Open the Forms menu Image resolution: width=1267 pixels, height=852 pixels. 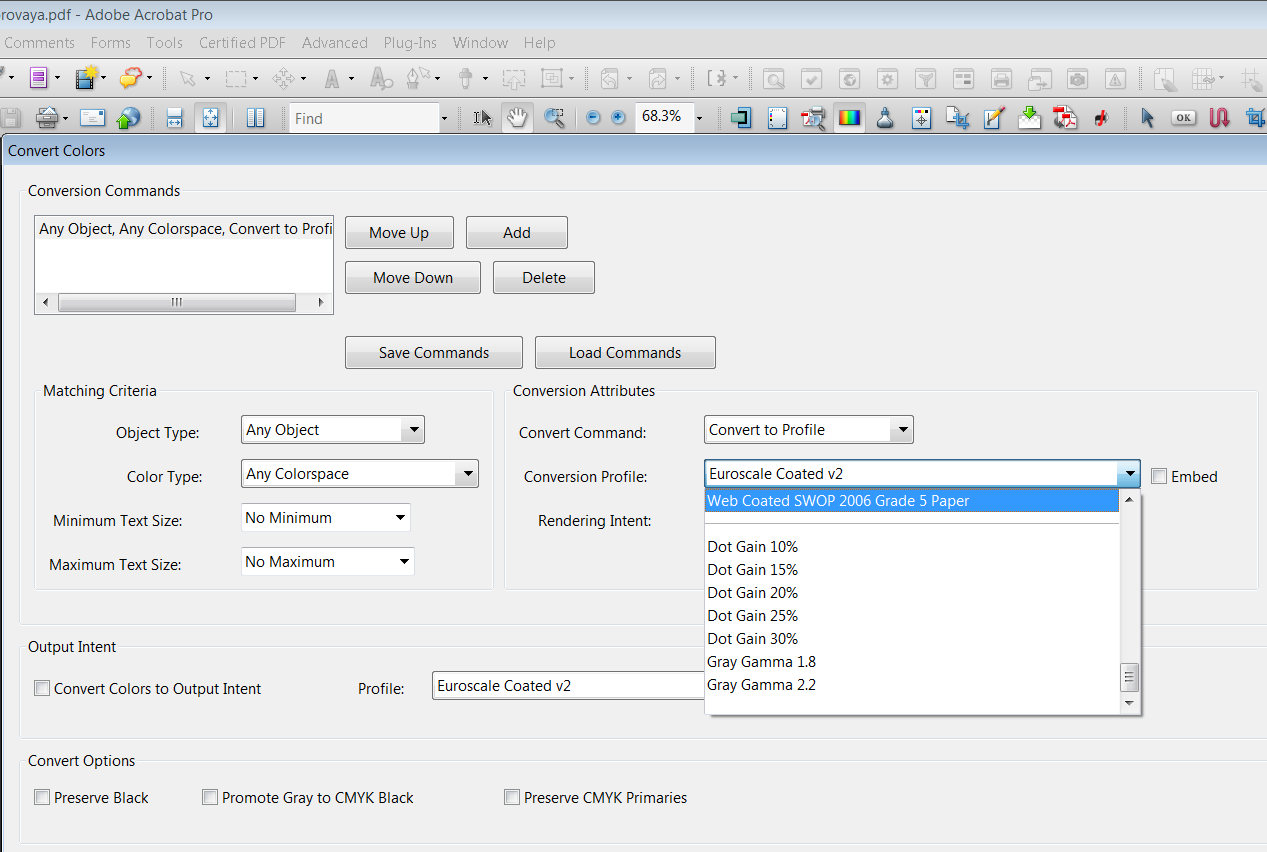(110, 43)
